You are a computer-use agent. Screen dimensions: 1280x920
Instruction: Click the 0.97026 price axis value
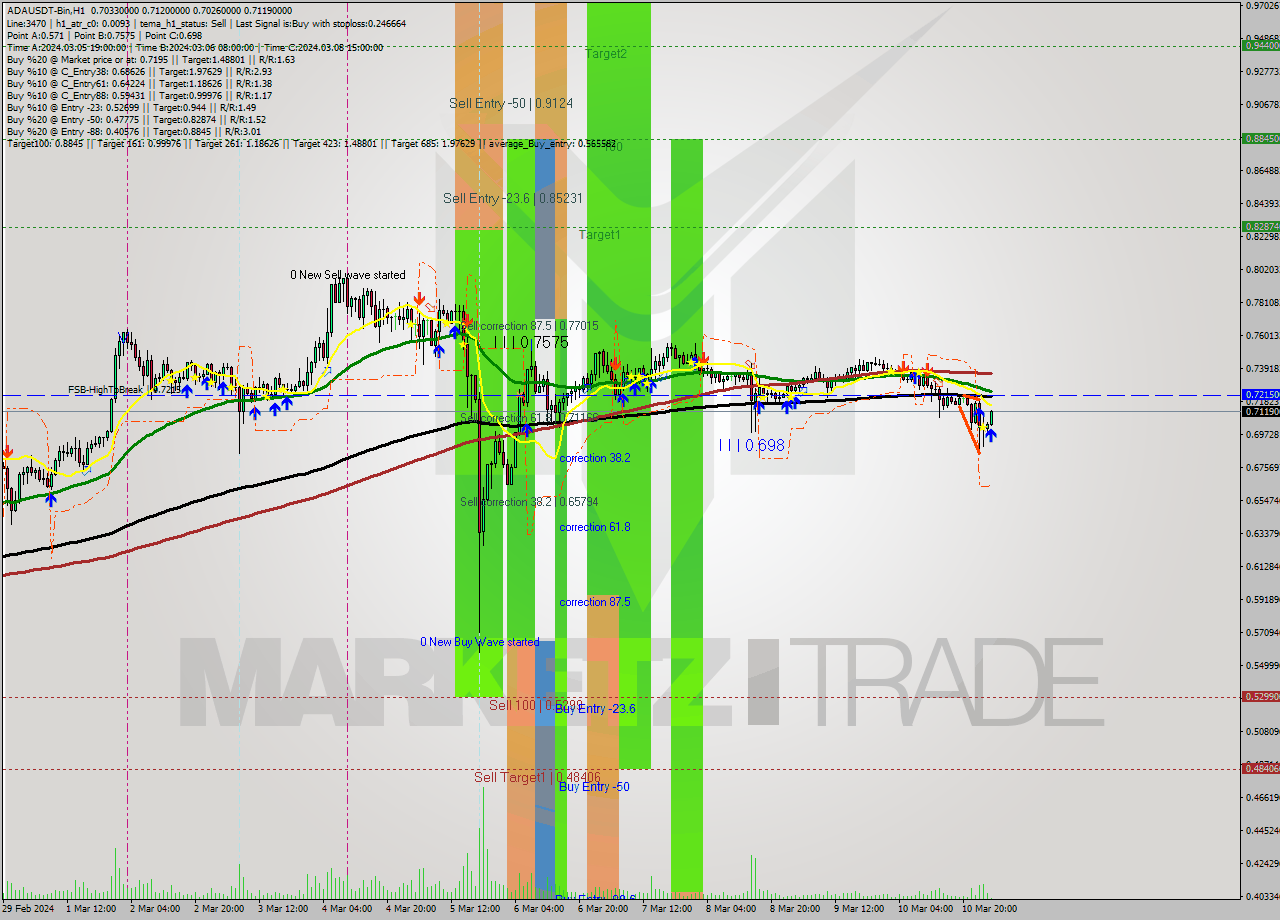click(1262, 5)
